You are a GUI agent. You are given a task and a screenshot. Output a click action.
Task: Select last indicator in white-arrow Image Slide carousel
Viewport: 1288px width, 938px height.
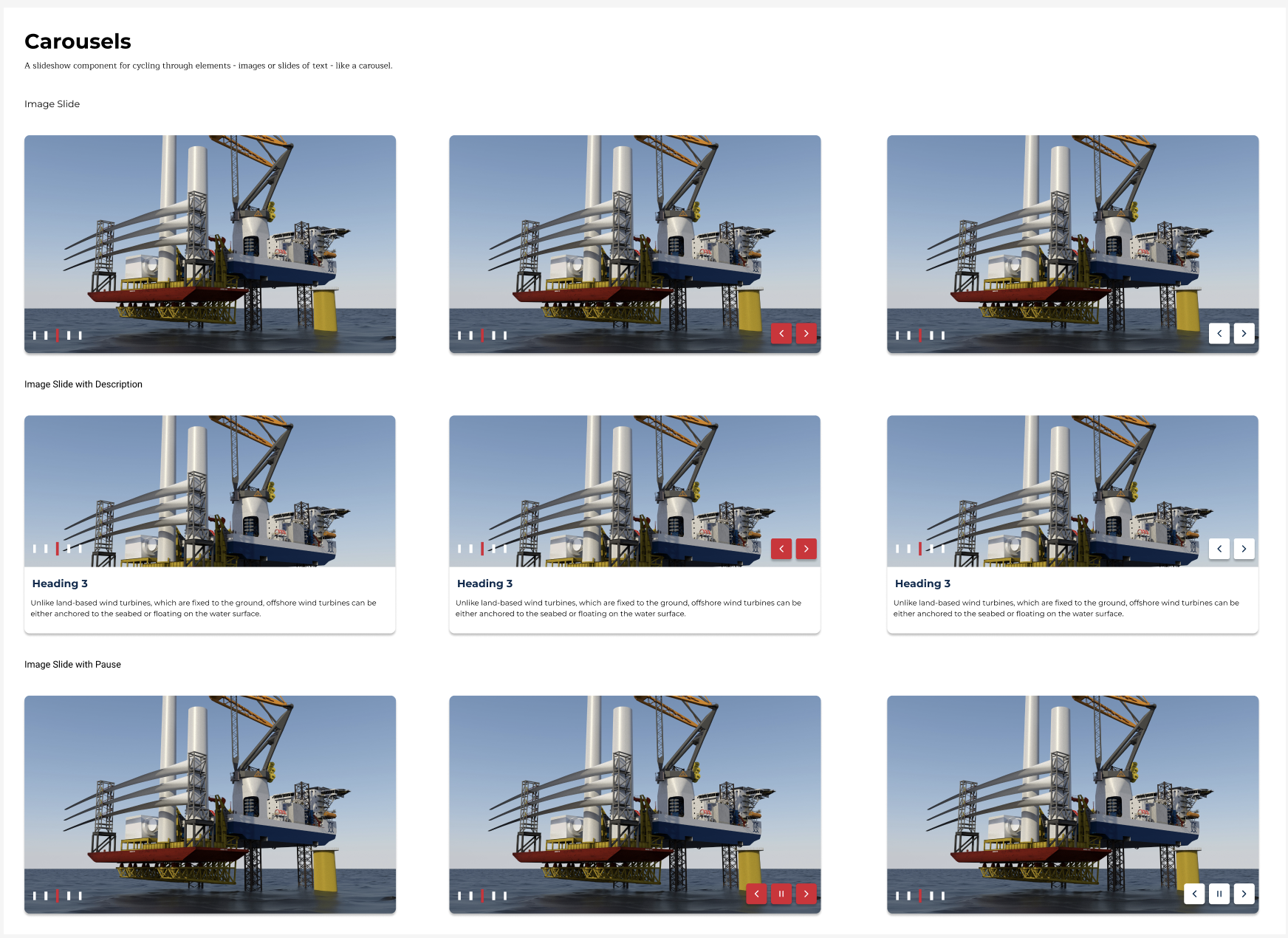[x=943, y=335]
